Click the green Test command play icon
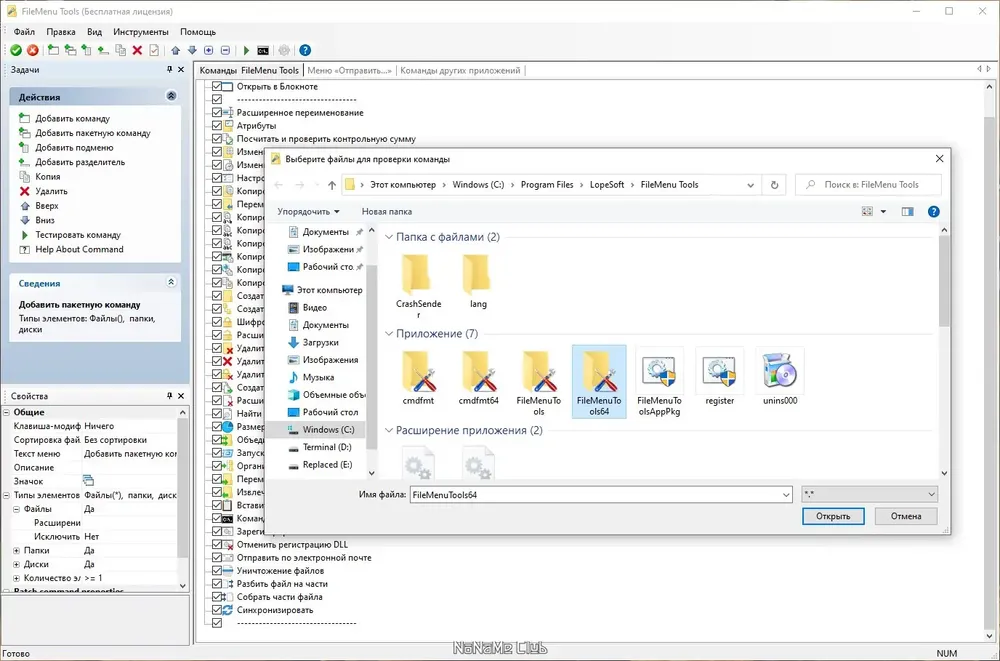 246,50
